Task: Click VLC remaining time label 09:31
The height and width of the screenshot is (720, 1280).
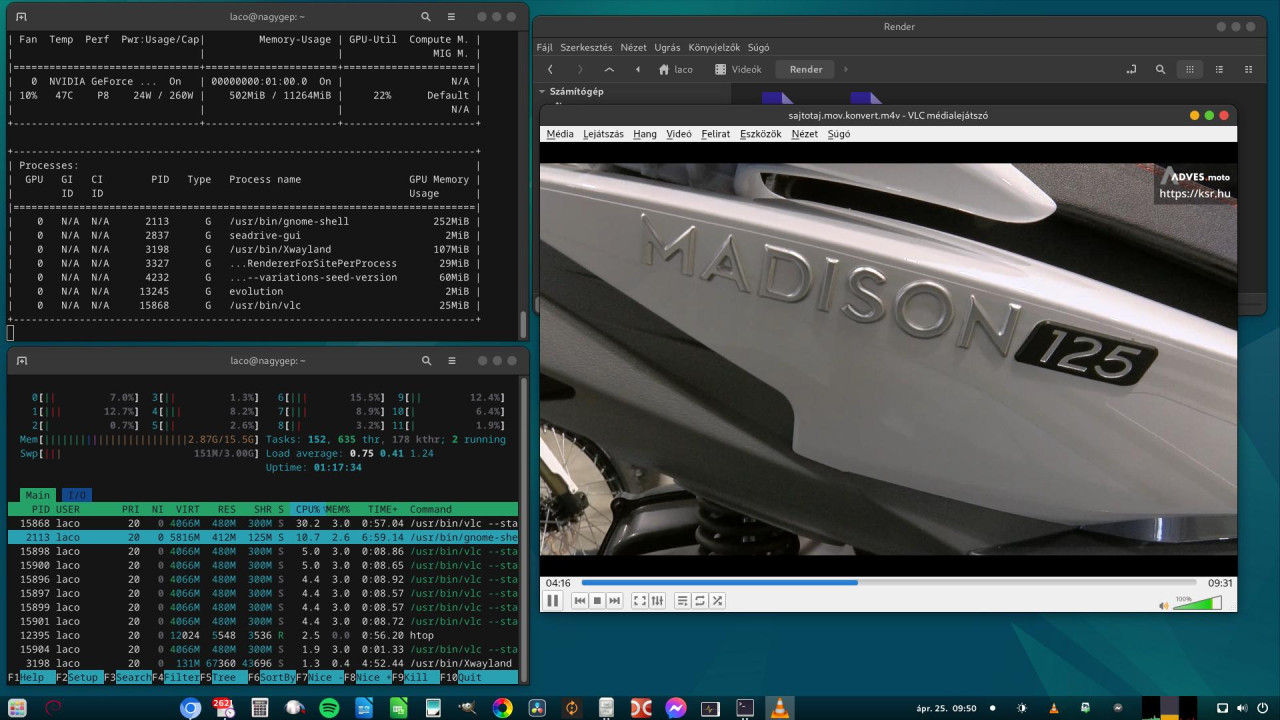Action: click(x=1220, y=583)
